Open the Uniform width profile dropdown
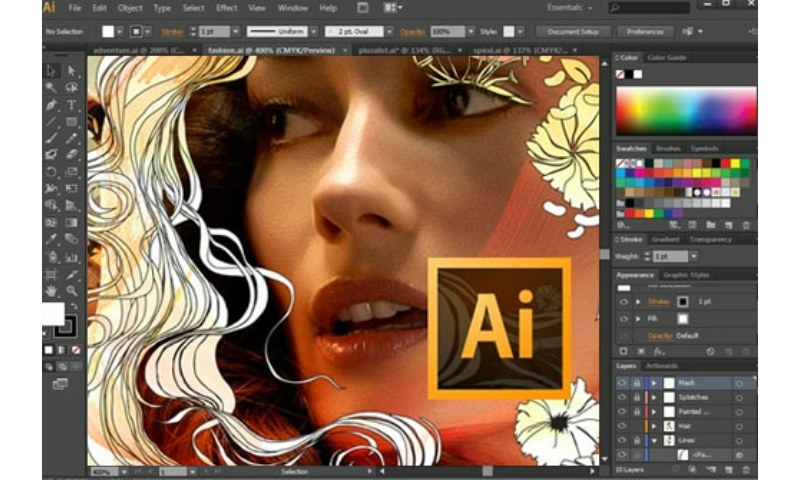 (x=314, y=32)
